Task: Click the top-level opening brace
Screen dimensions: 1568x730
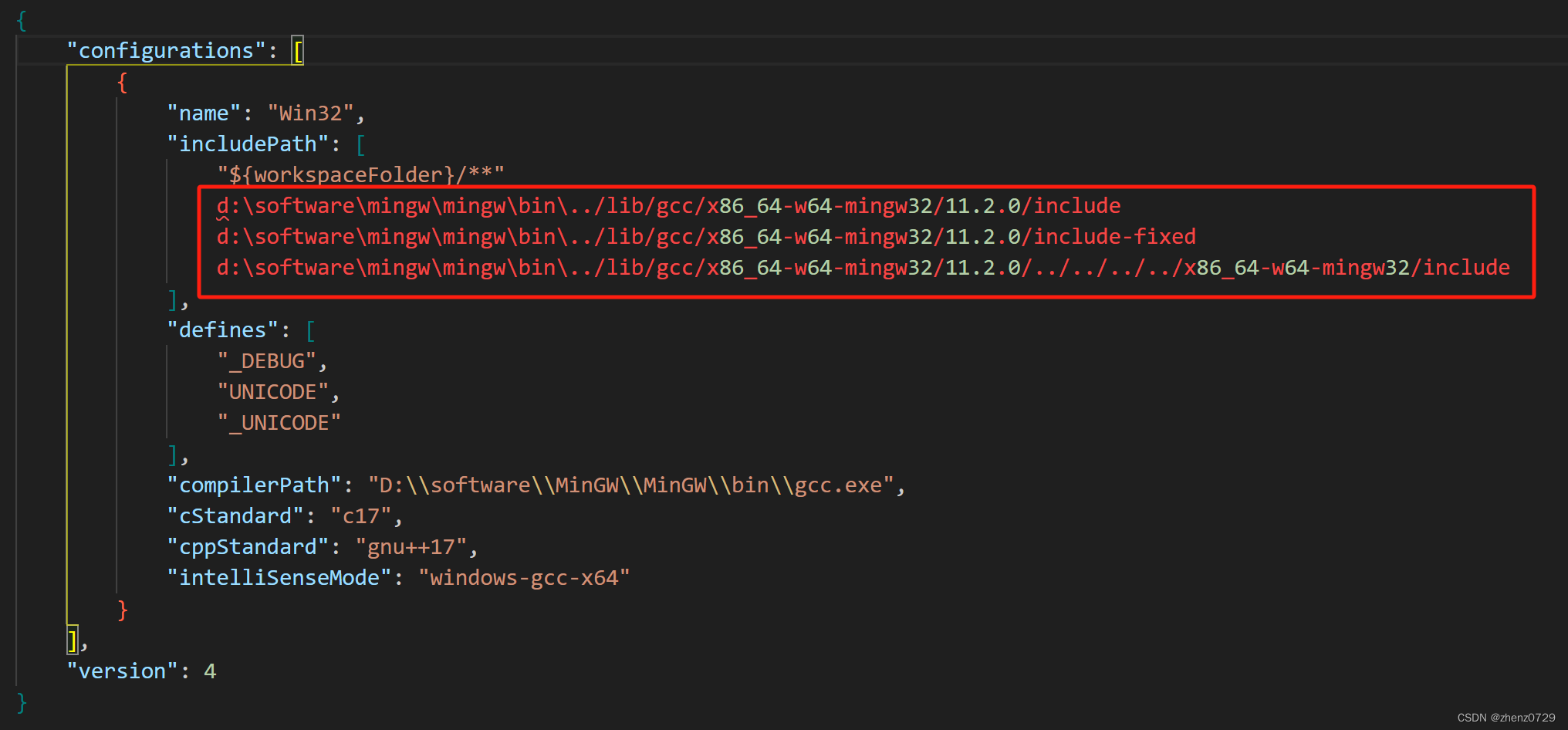Action: [22, 20]
